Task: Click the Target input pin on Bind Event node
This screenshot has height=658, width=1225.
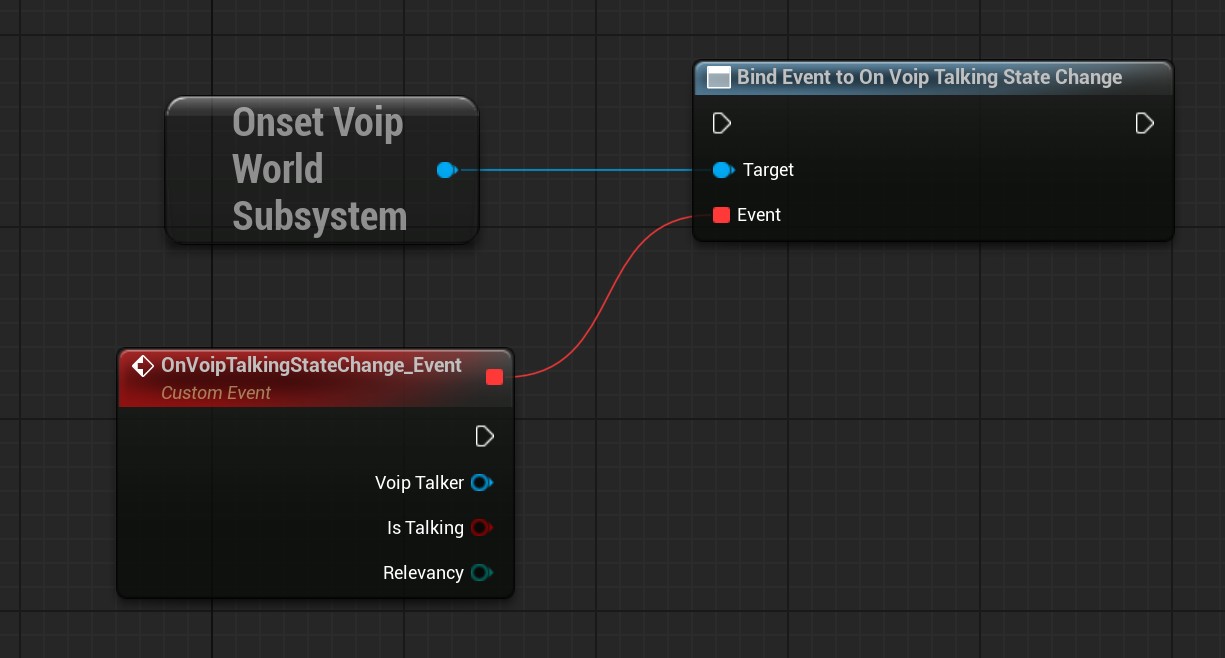Action: (723, 170)
